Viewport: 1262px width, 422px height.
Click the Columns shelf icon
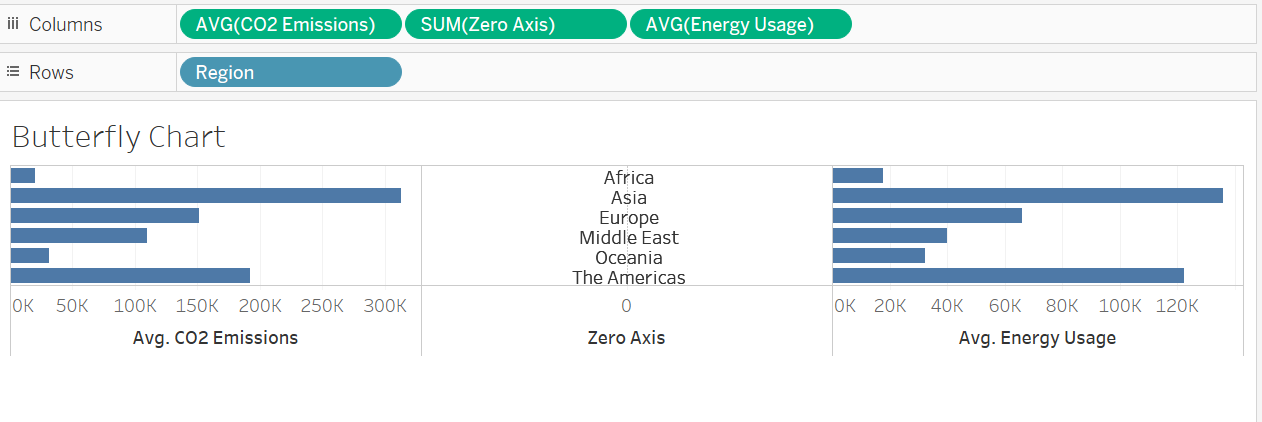14,24
